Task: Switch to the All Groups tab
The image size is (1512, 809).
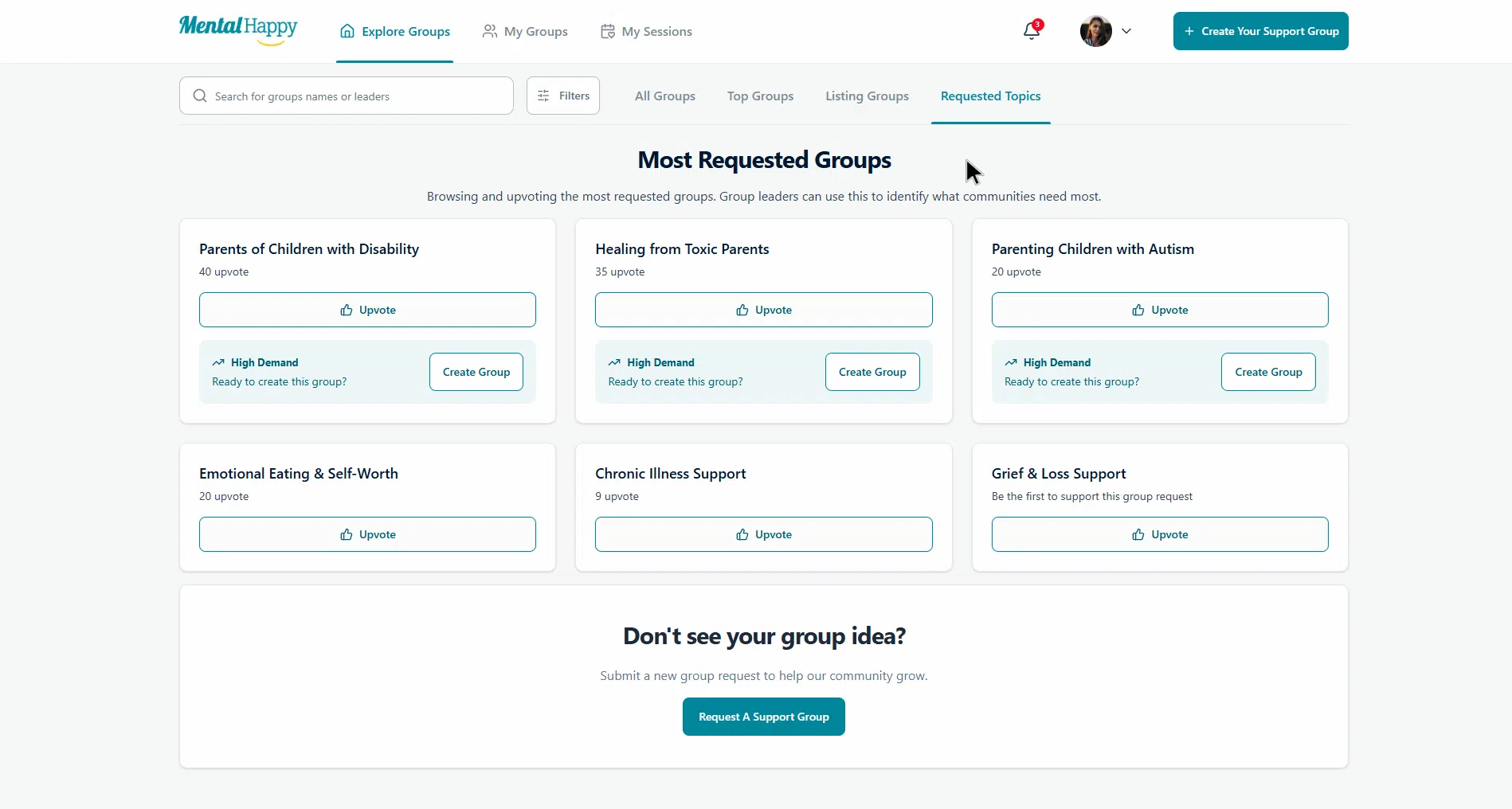Action: pos(665,96)
